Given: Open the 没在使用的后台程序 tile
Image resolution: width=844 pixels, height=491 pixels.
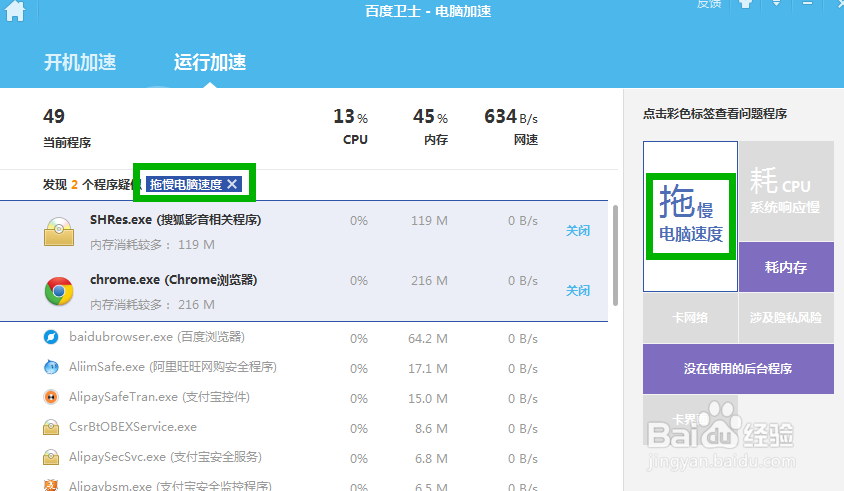Looking at the screenshot, I should (x=738, y=369).
